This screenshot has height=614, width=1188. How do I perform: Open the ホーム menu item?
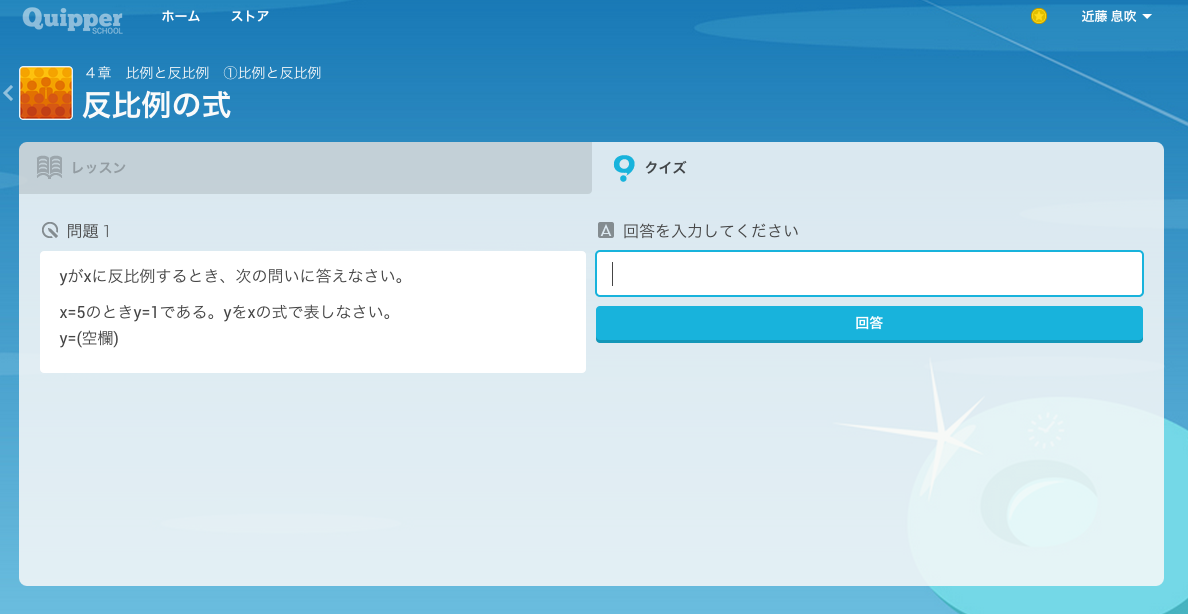pos(181,17)
